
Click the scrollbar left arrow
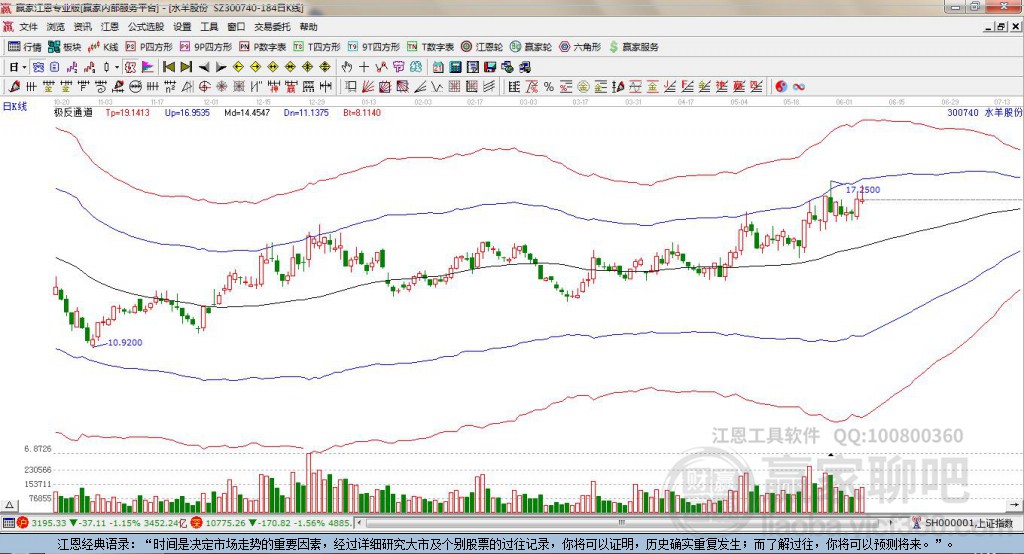click(x=360, y=523)
